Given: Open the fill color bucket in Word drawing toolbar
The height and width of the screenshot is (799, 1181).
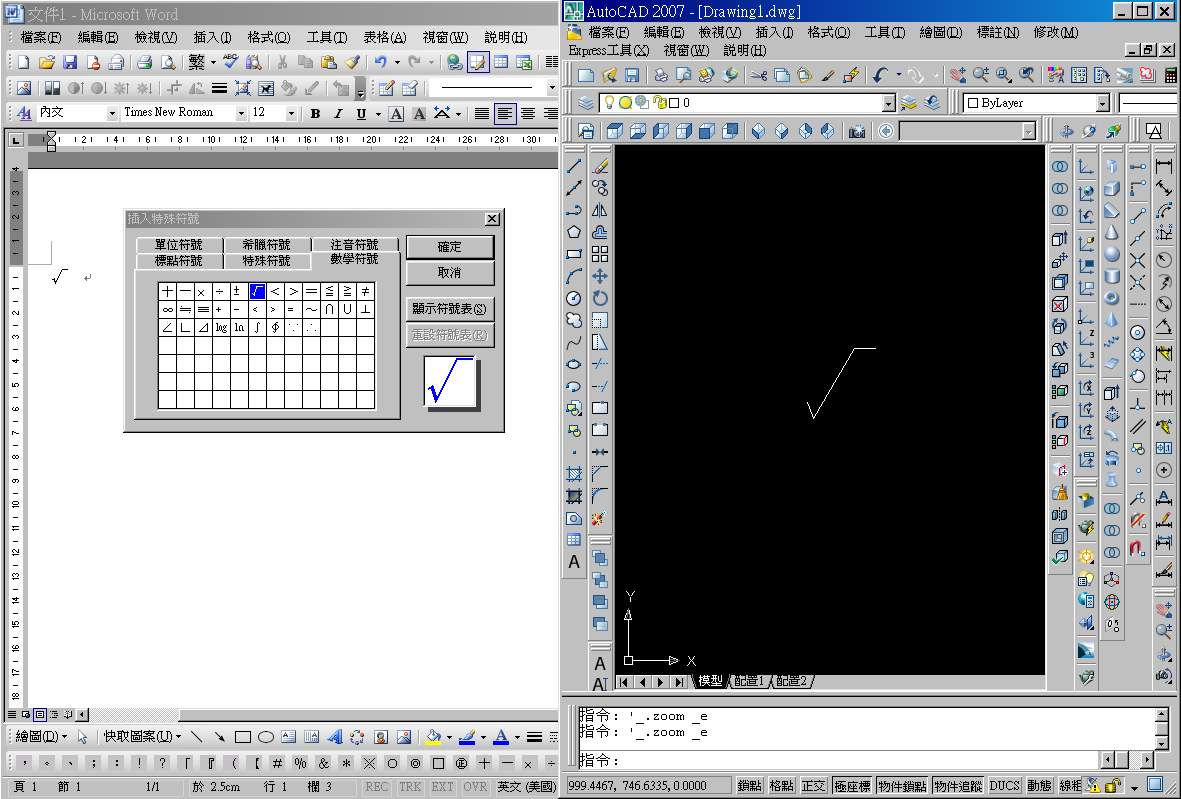Looking at the screenshot, I should pyautogui.click(x=433, y=737).
